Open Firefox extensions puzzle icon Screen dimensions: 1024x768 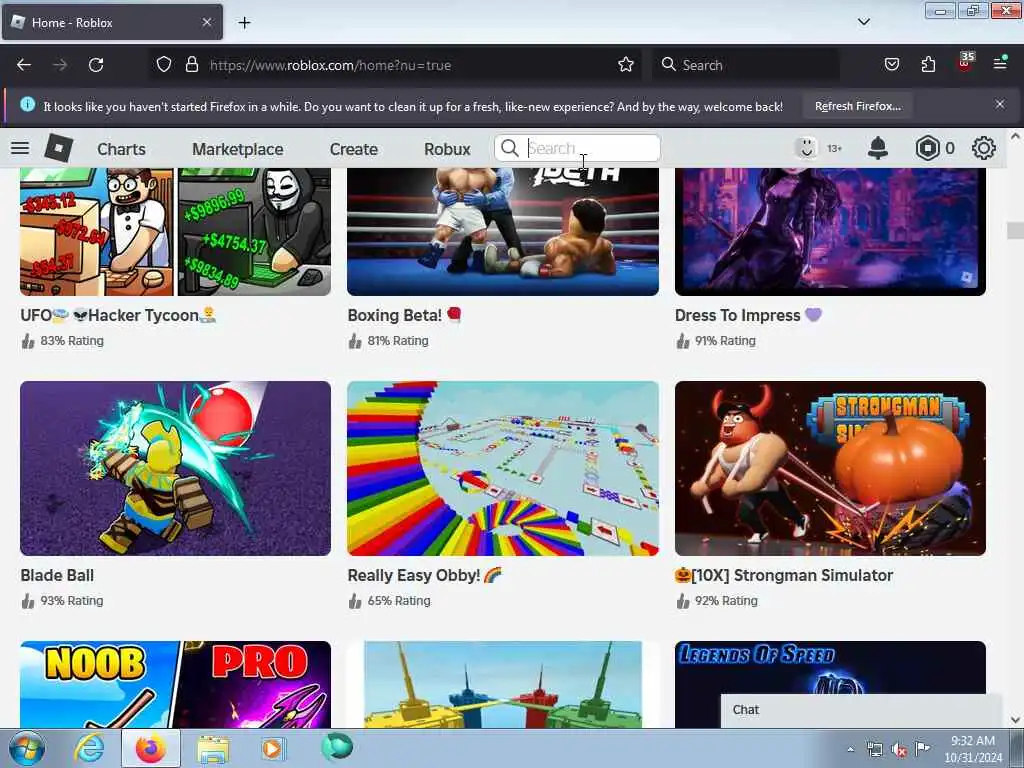tap(928, 65)
